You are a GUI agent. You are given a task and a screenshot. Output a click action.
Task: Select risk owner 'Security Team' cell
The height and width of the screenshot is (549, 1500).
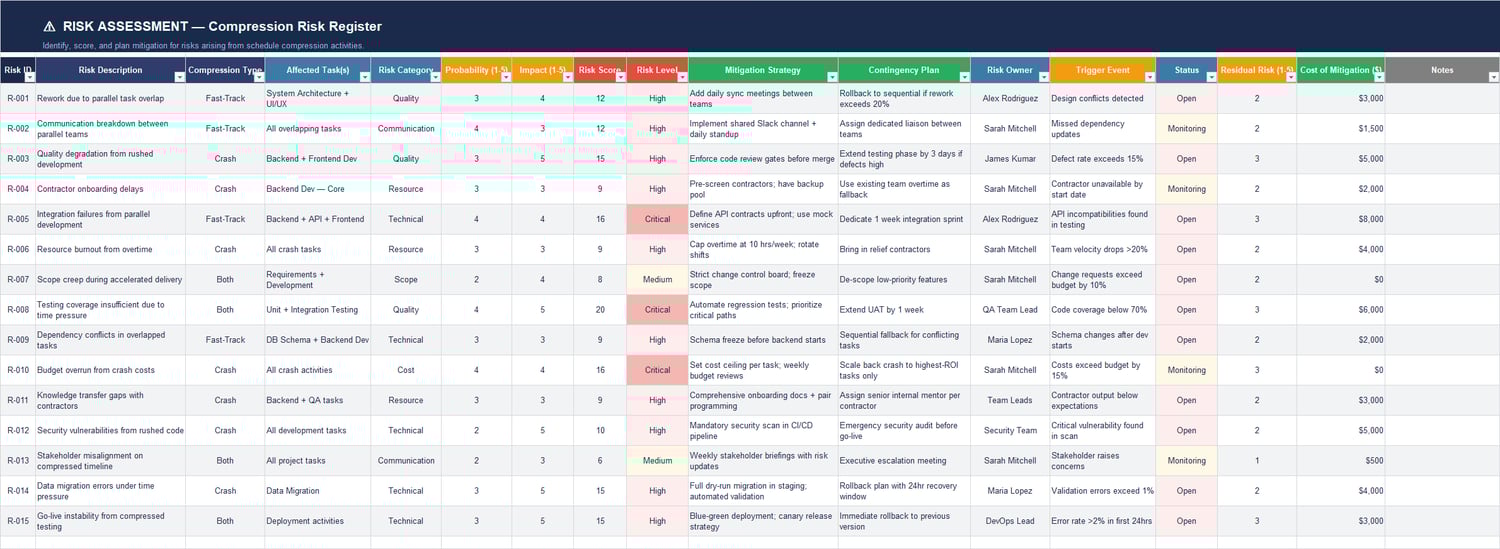(1010, 430)
